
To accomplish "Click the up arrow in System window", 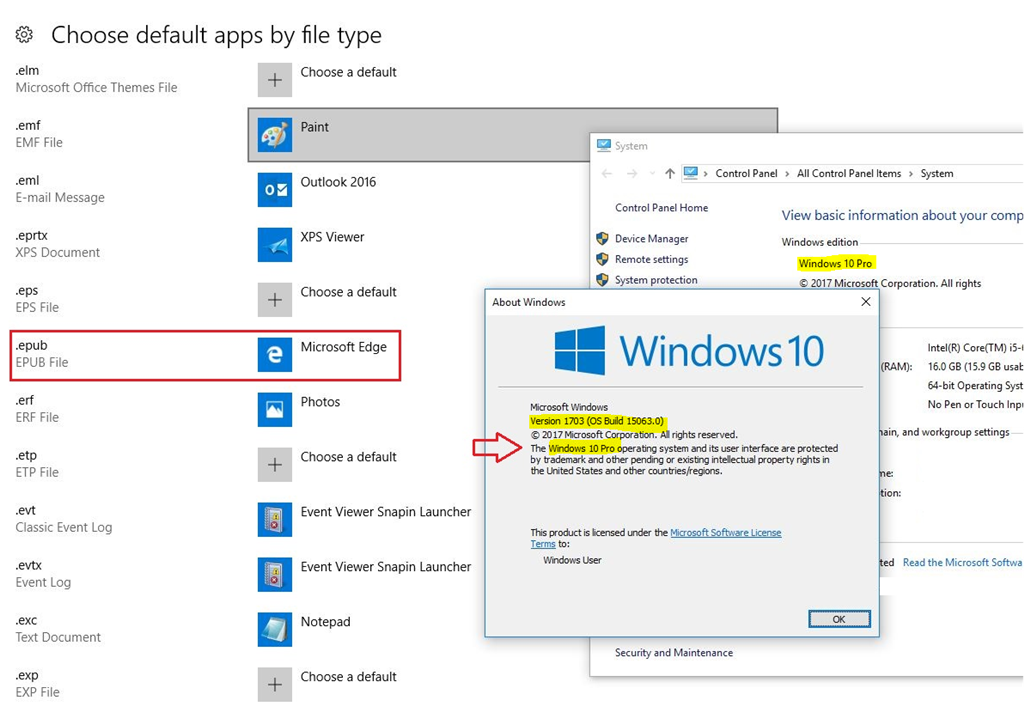I will [669, 174].
